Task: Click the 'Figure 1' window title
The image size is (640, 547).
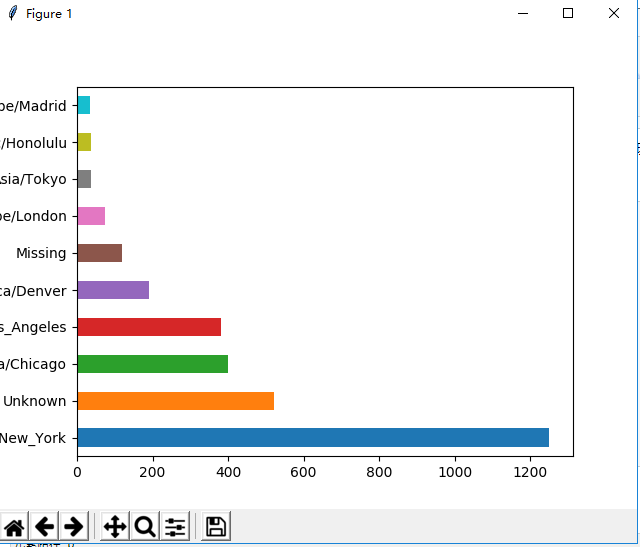Action: click(49, 14)
